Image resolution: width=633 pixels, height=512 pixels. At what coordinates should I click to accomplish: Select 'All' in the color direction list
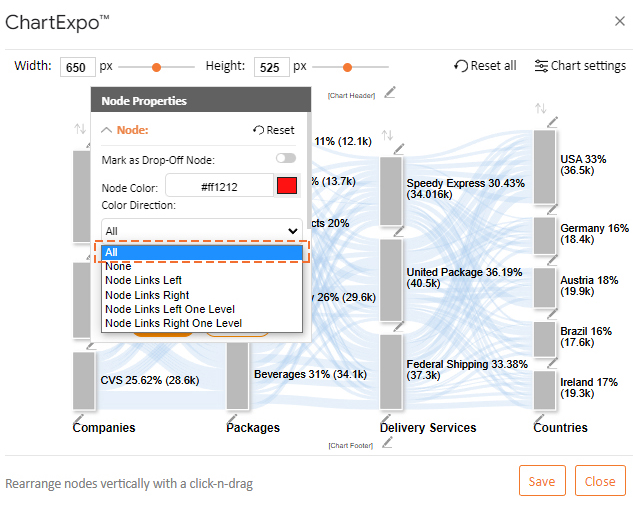pyautogui.click(x=202, y=252)
